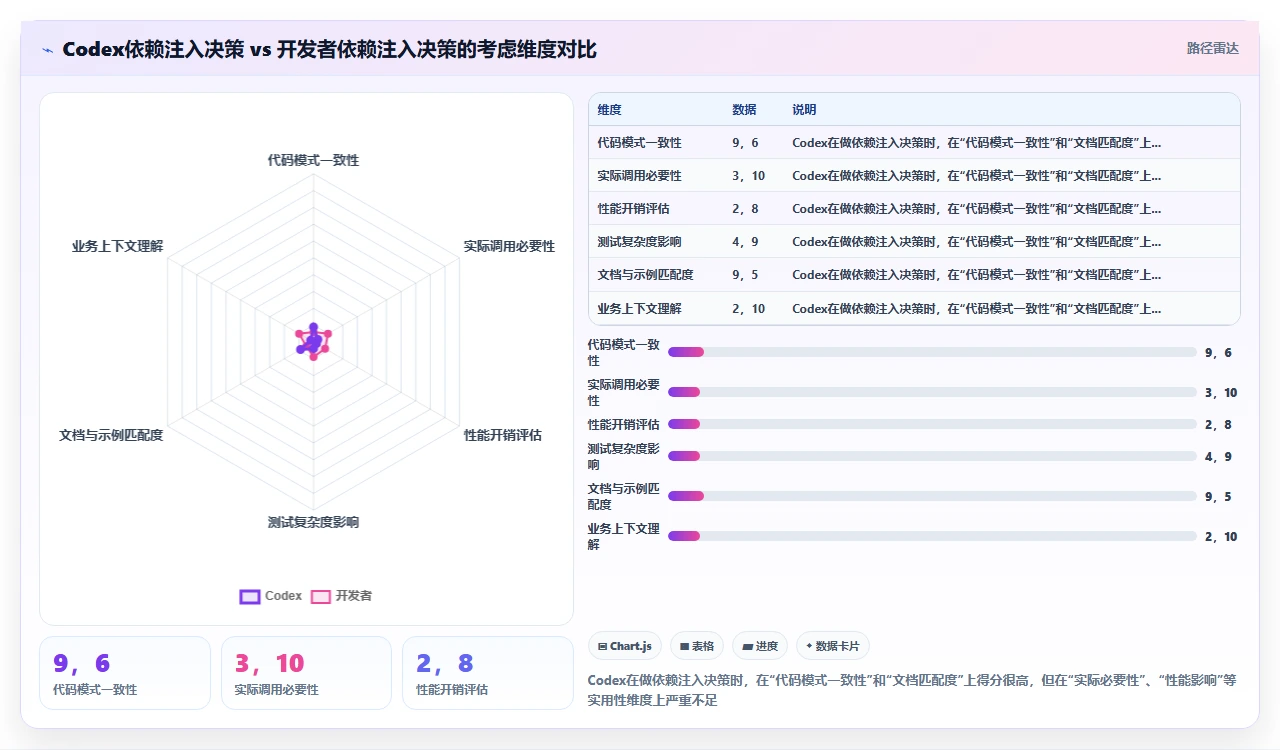This screenshot has width=1280, height=750.
Task: Click the 业务上下文理解 progress bar
Action: click(932, 536)
